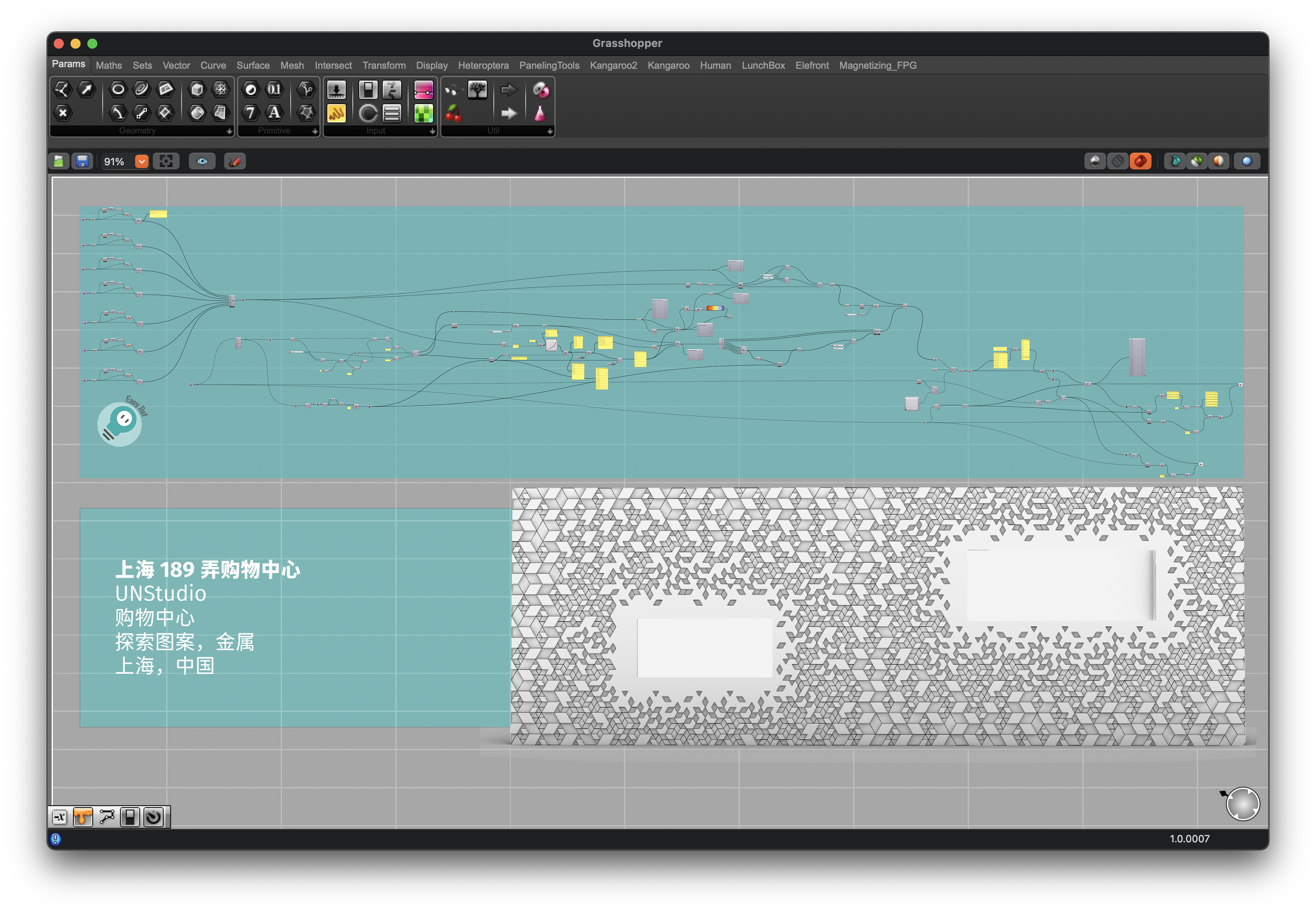The width and height of the screenshot is (1316, 912).
Task: Enable shaded red preview mode
Action: pyautogui.click(x=1141, y=162)
